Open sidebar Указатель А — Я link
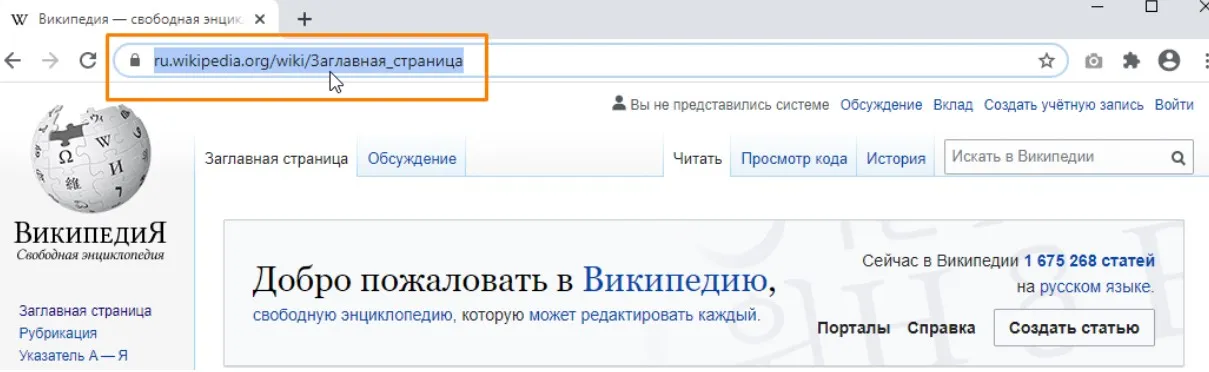 [x=73, y=355]
